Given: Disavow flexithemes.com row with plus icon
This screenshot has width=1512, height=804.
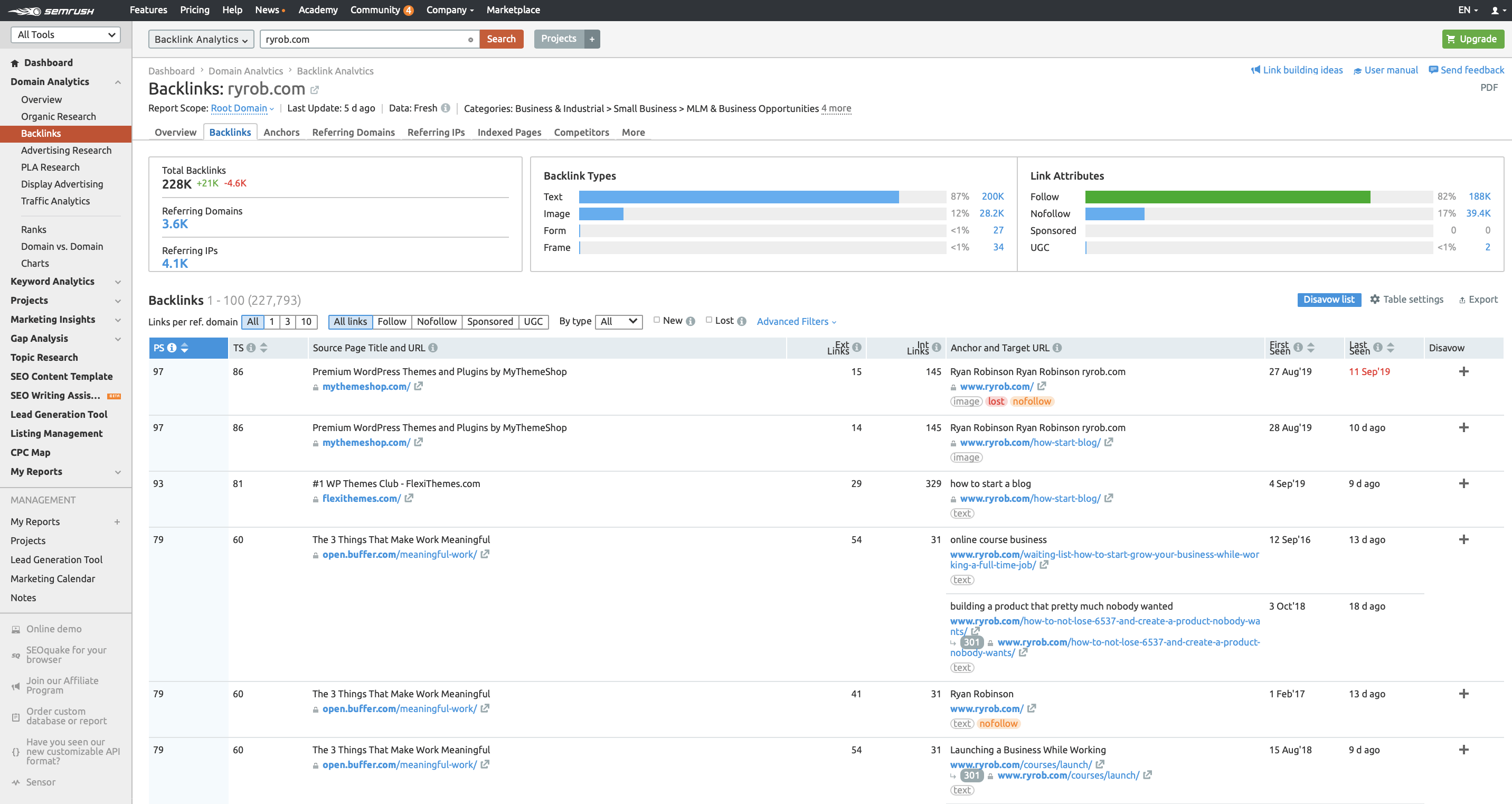Looking at the screenshot, I should 1464,483.
